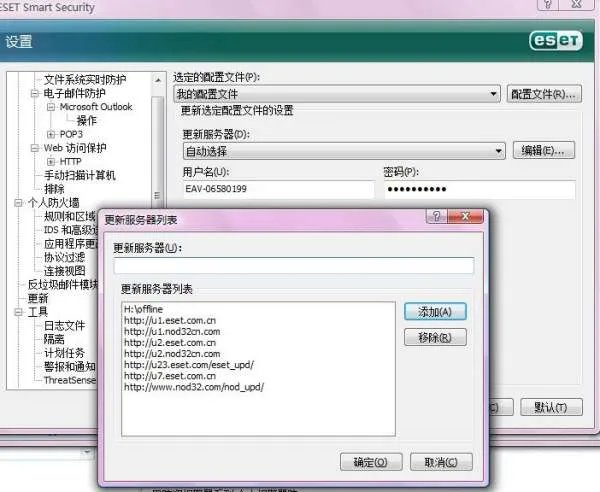Viewport: 600px width, 492px height.
Task: Select ThreatSense tree item
Action: tap(70, 380)
